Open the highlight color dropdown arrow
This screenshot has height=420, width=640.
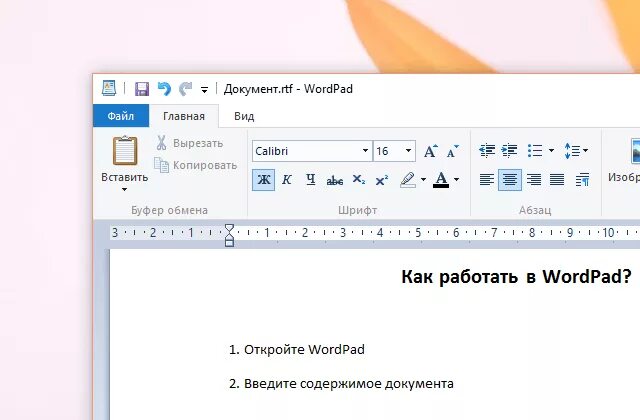[x=423, y=180]
